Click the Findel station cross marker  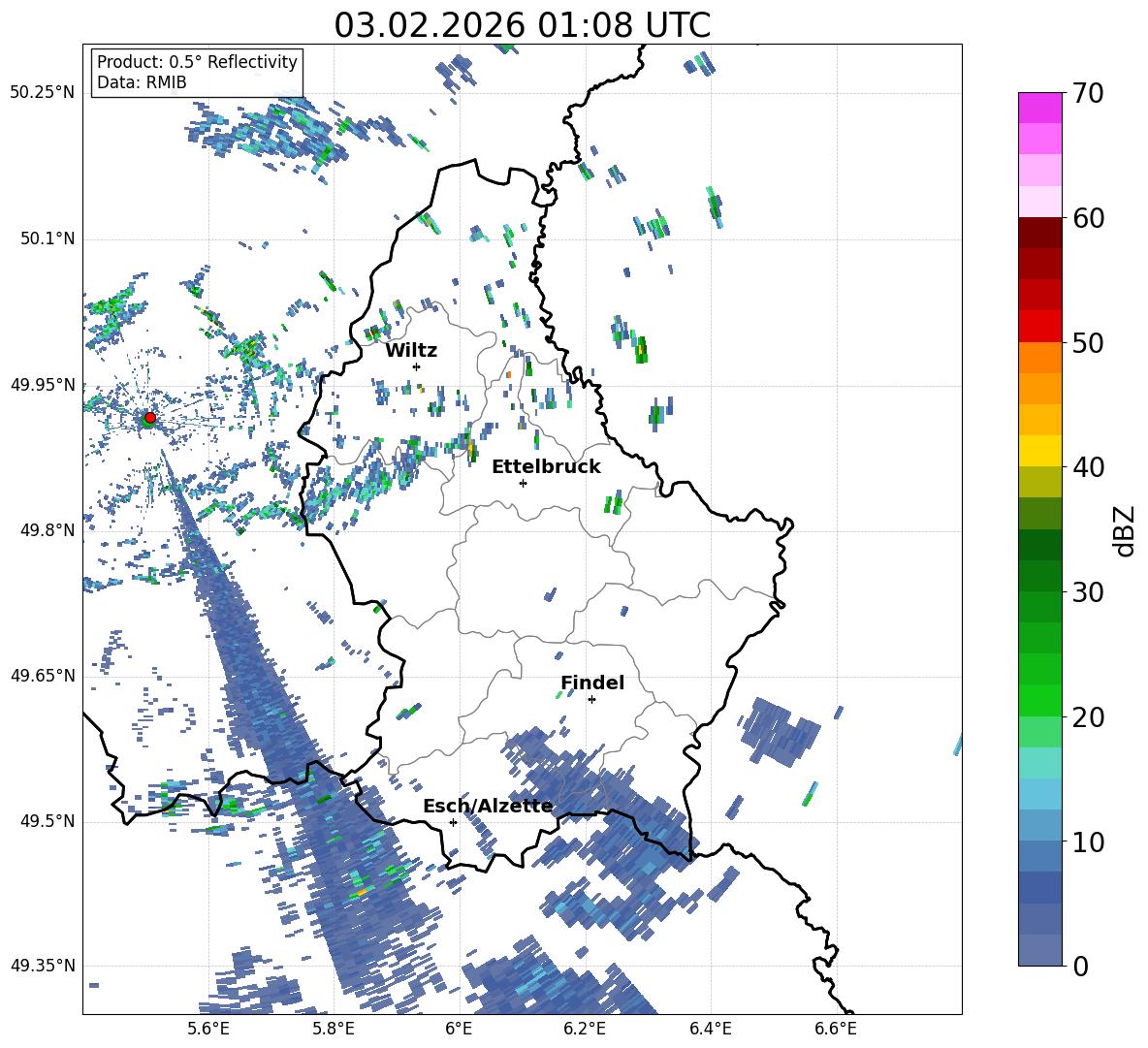coord(591,700)
